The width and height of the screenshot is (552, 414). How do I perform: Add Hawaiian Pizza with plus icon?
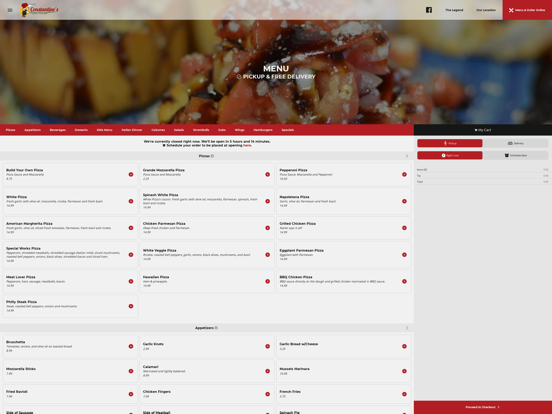pyautogui.click(x=268, y=281)
